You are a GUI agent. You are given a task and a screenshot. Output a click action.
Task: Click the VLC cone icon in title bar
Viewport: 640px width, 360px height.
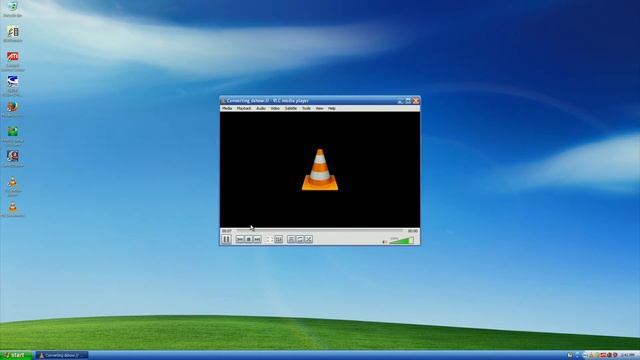[223, 101]
